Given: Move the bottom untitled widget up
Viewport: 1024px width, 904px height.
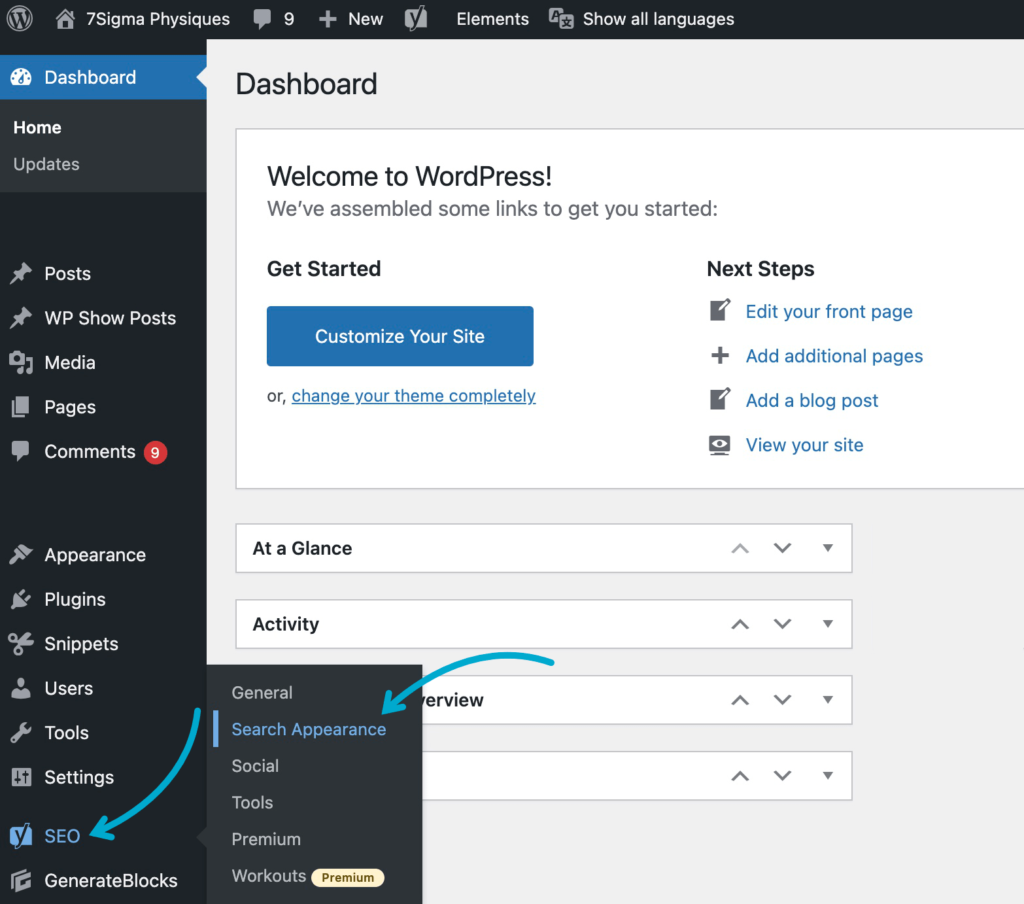Looking at the screenshot, I should [x=740, y=775].
